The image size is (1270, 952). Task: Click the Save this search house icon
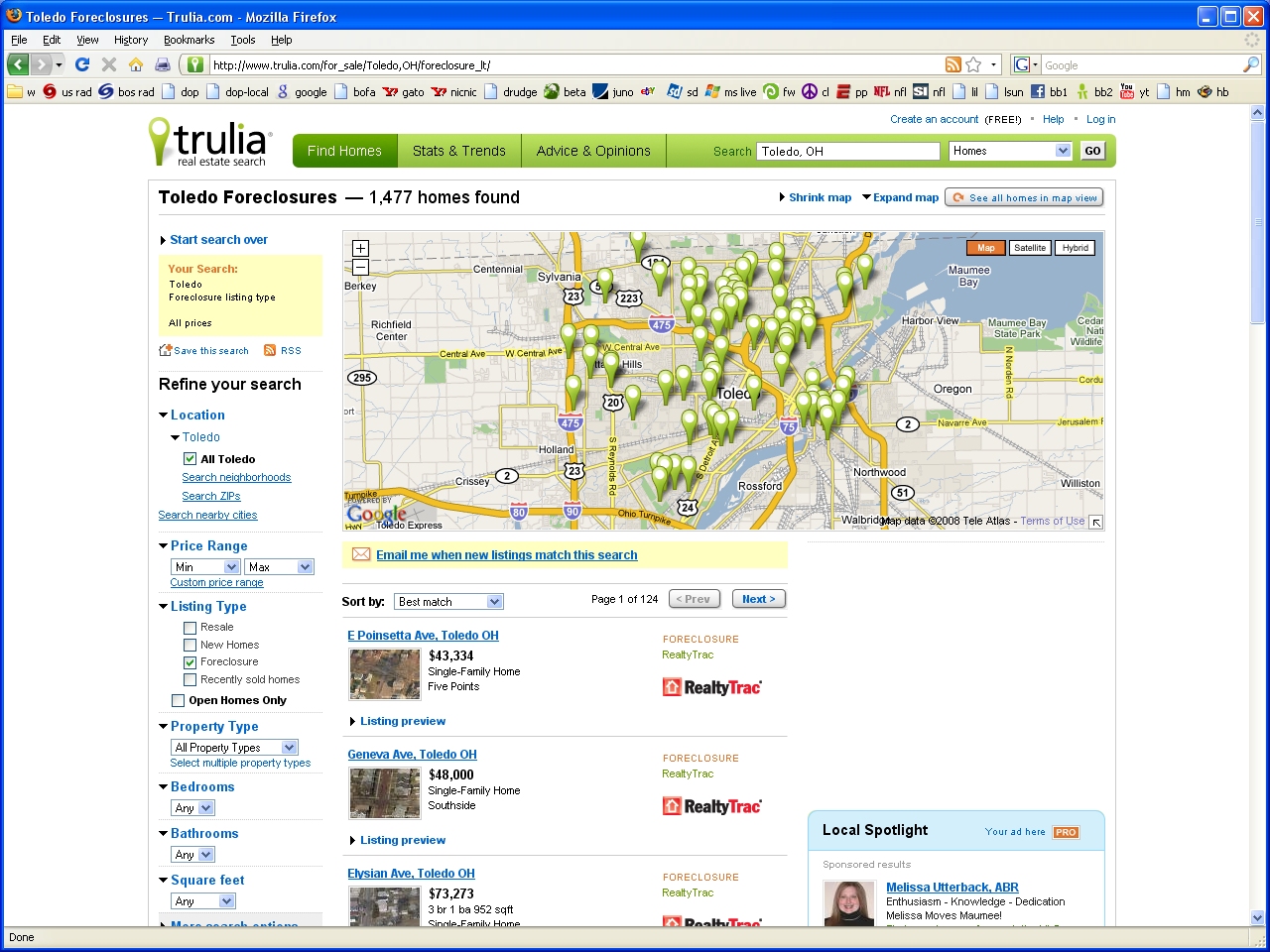(x=166, y=350)
